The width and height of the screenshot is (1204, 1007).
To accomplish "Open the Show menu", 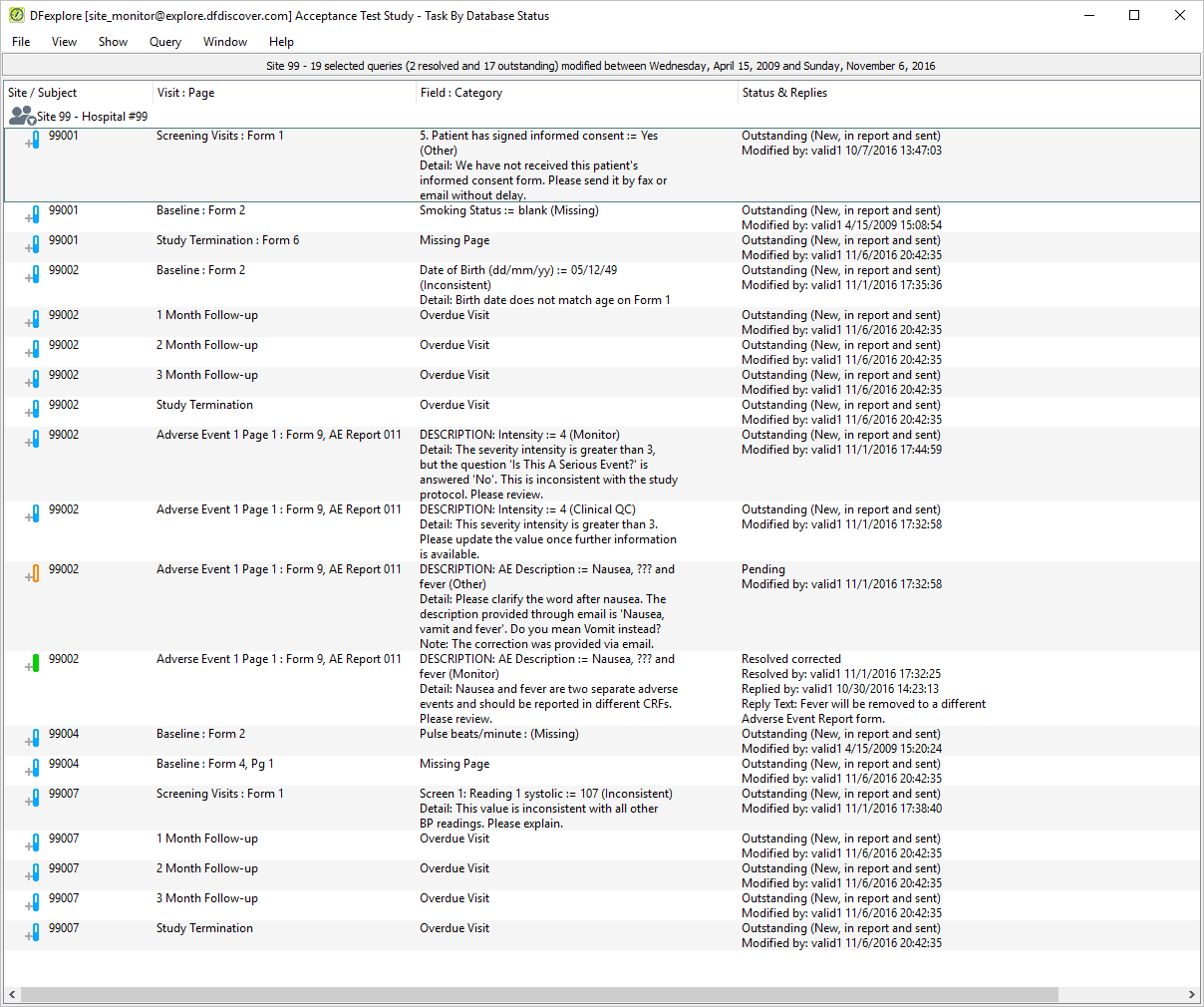I will [x=113, y=42].
